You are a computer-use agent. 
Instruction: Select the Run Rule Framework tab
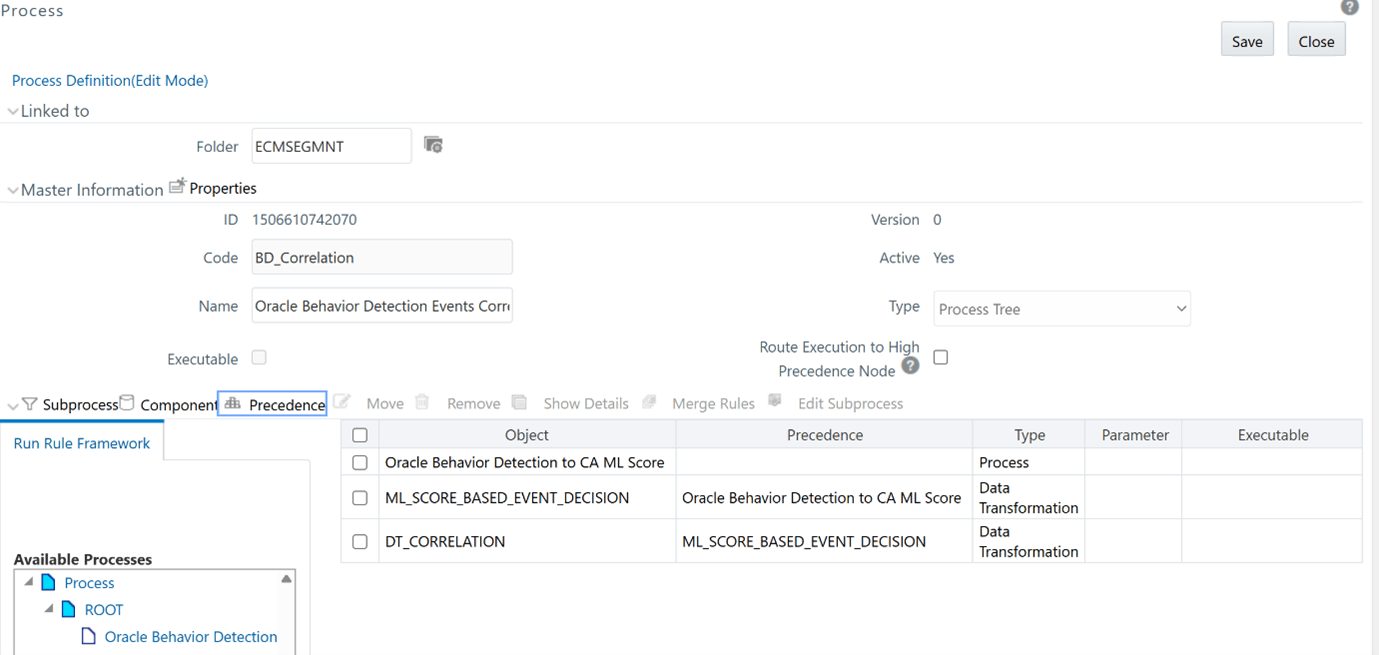[x=82, y=443]
